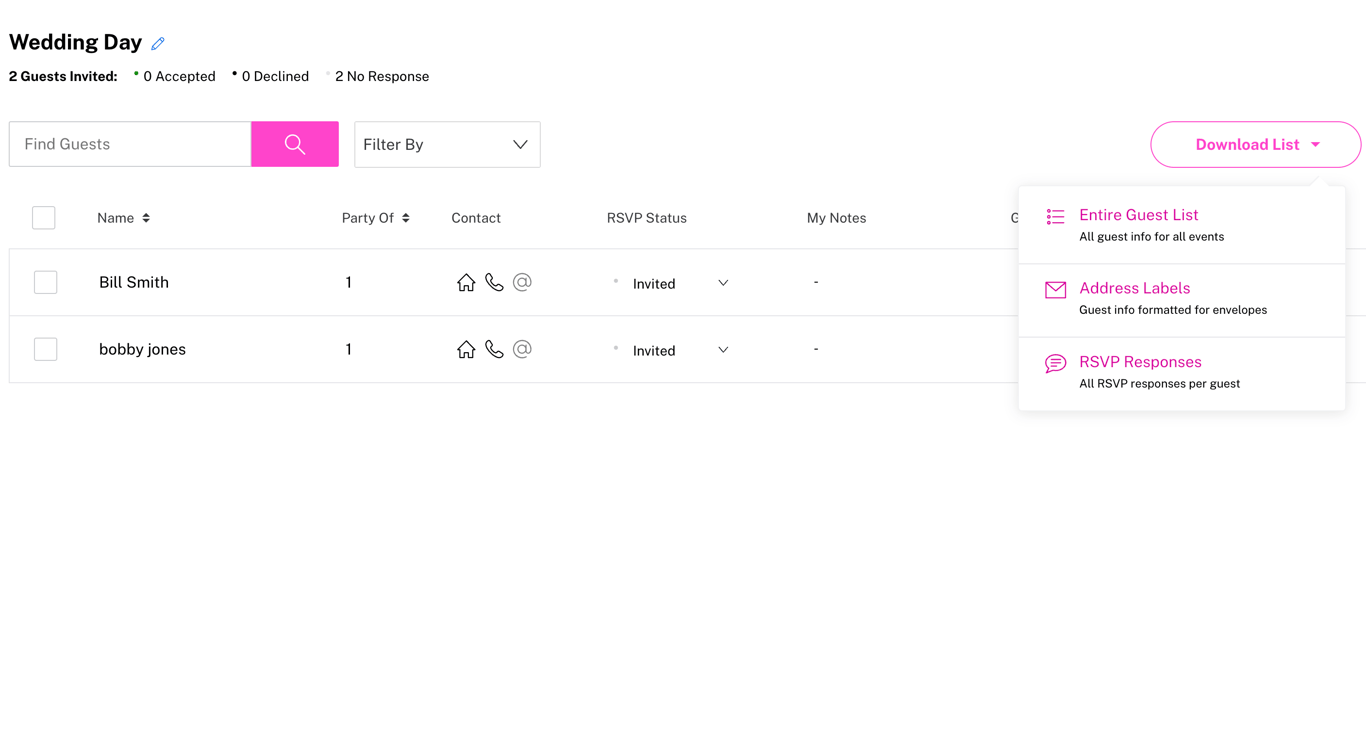The image size is (1366, 746).
Task: Select the bobby jones row checkbox
Action: tap(45, 349)
